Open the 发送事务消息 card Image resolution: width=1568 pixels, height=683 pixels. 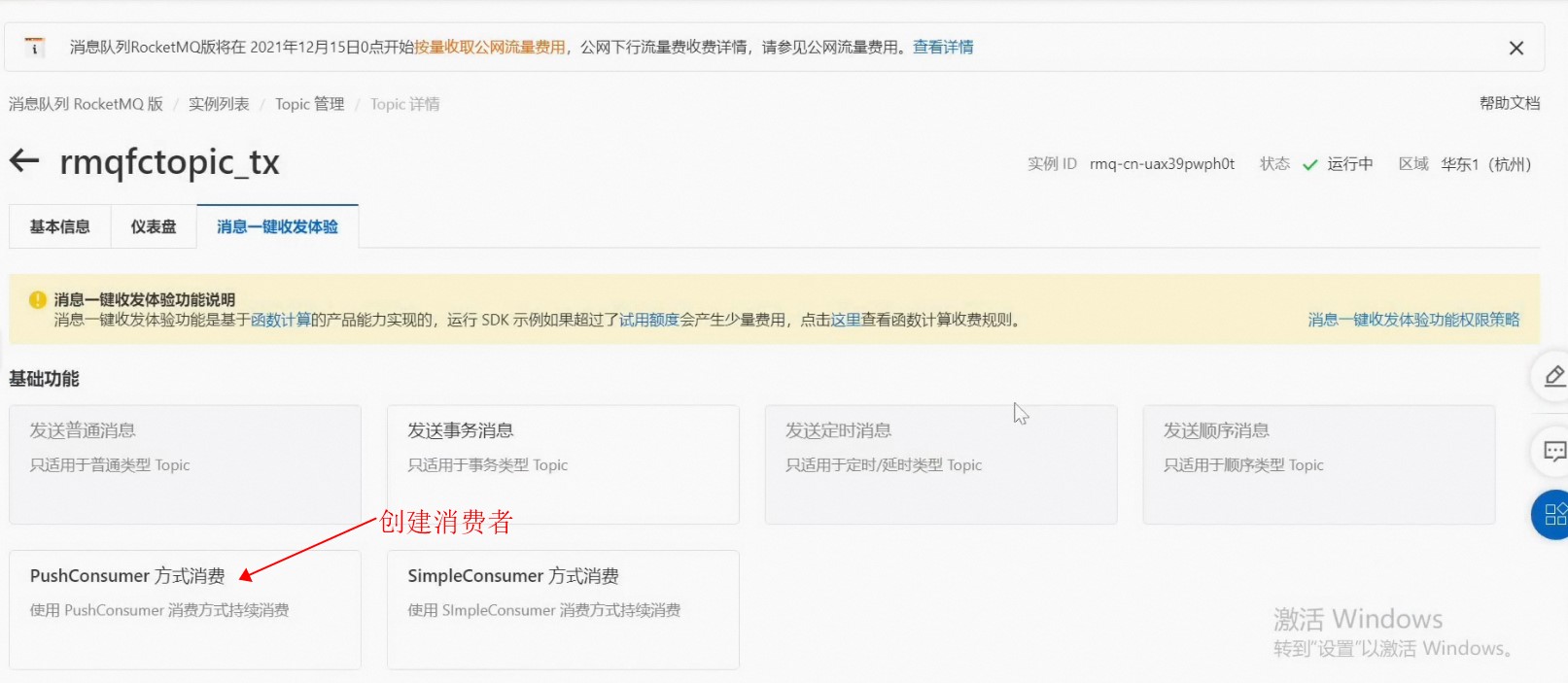click(x=563, y=464)
